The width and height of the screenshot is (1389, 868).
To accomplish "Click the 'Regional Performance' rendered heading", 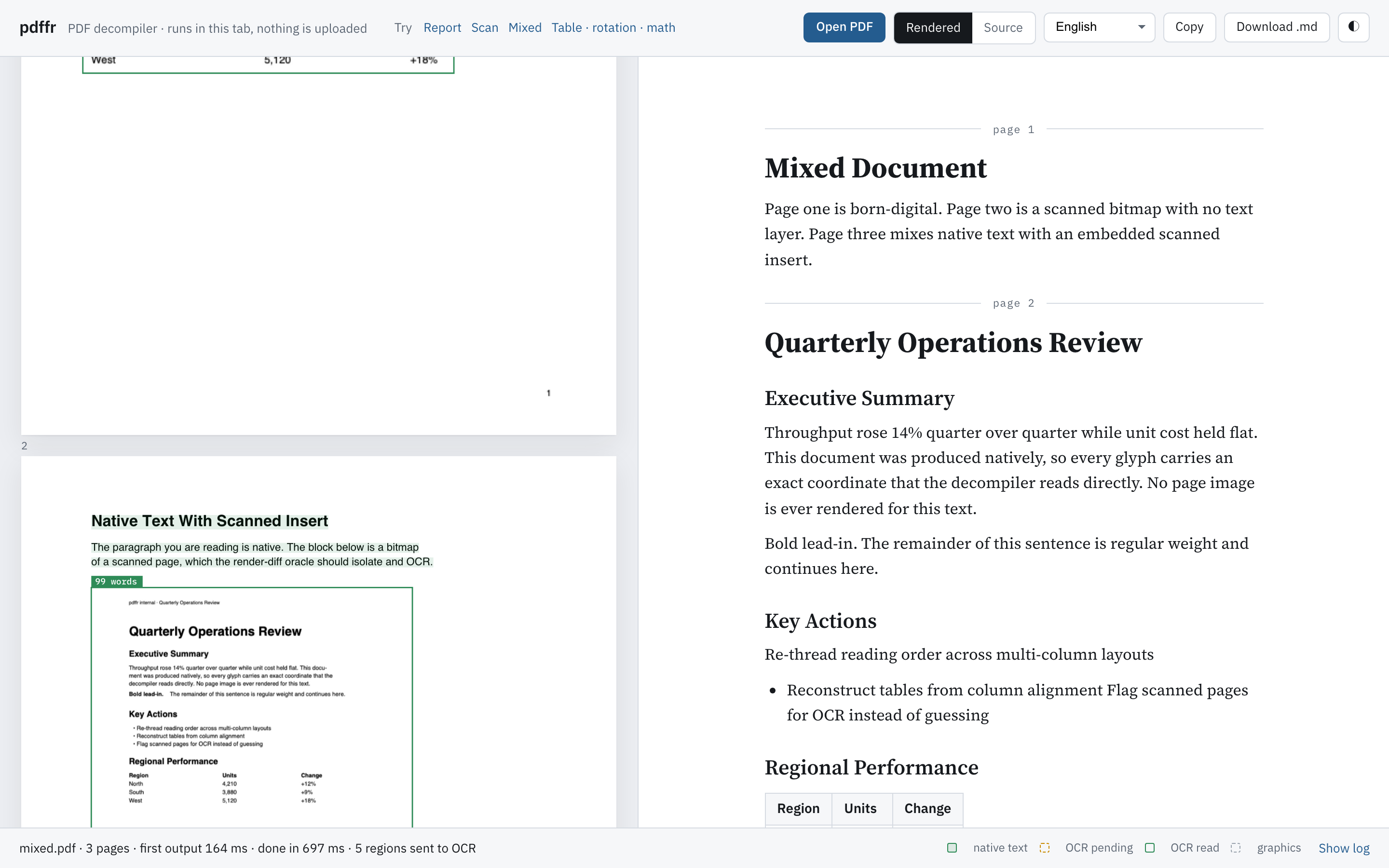I will [x=872, y=768].
